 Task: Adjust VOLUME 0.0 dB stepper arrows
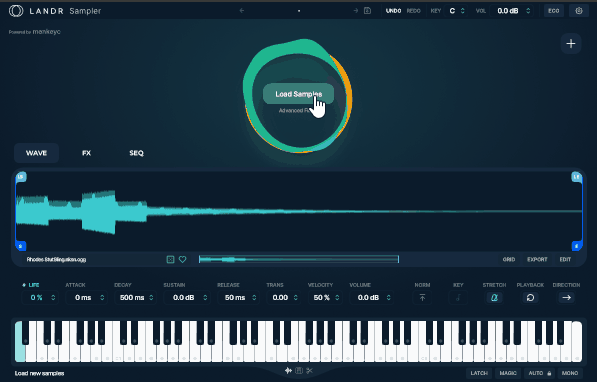tap(389, 297)
